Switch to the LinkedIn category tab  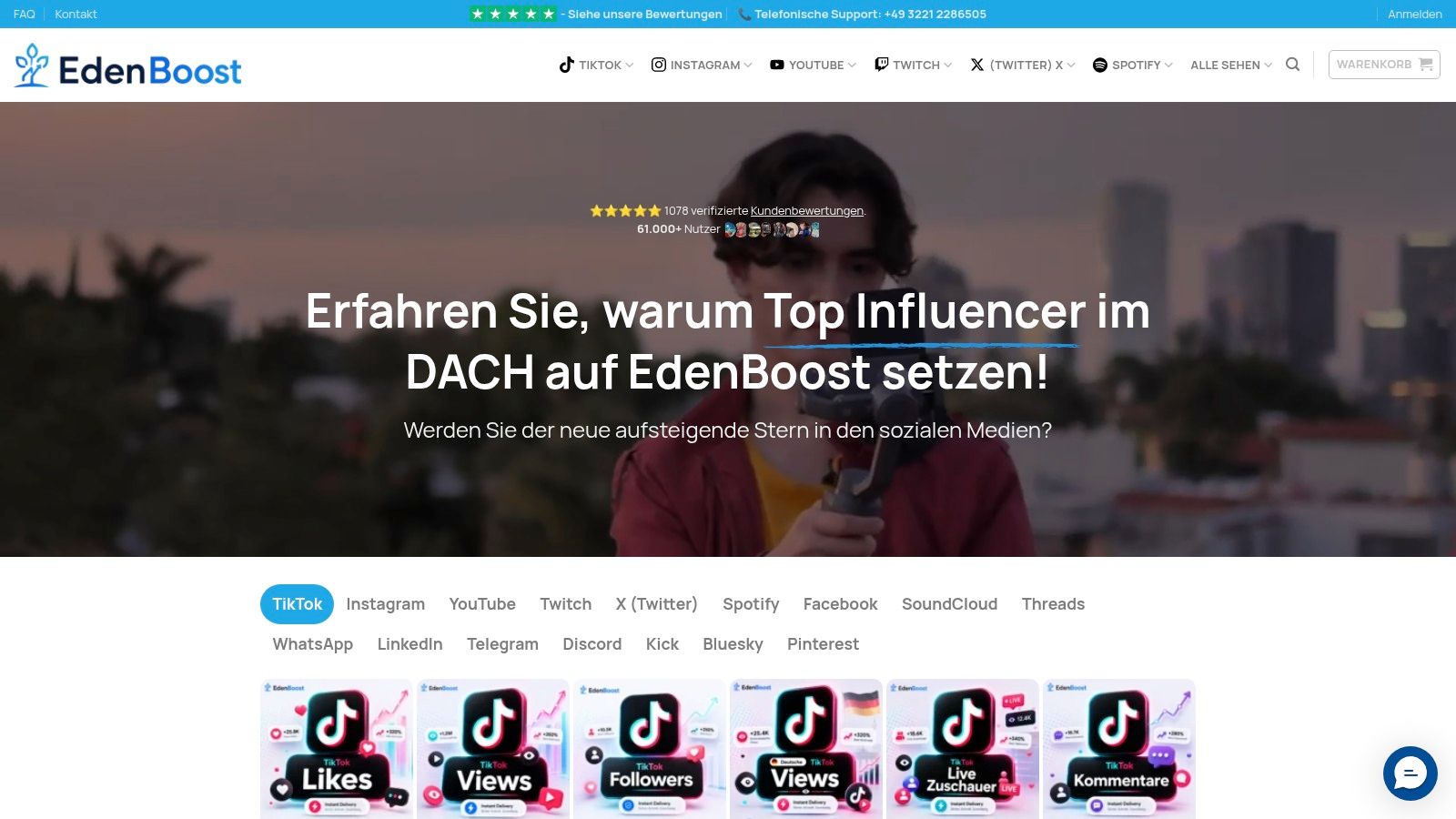pyautogui.click(x=409, y=644)
